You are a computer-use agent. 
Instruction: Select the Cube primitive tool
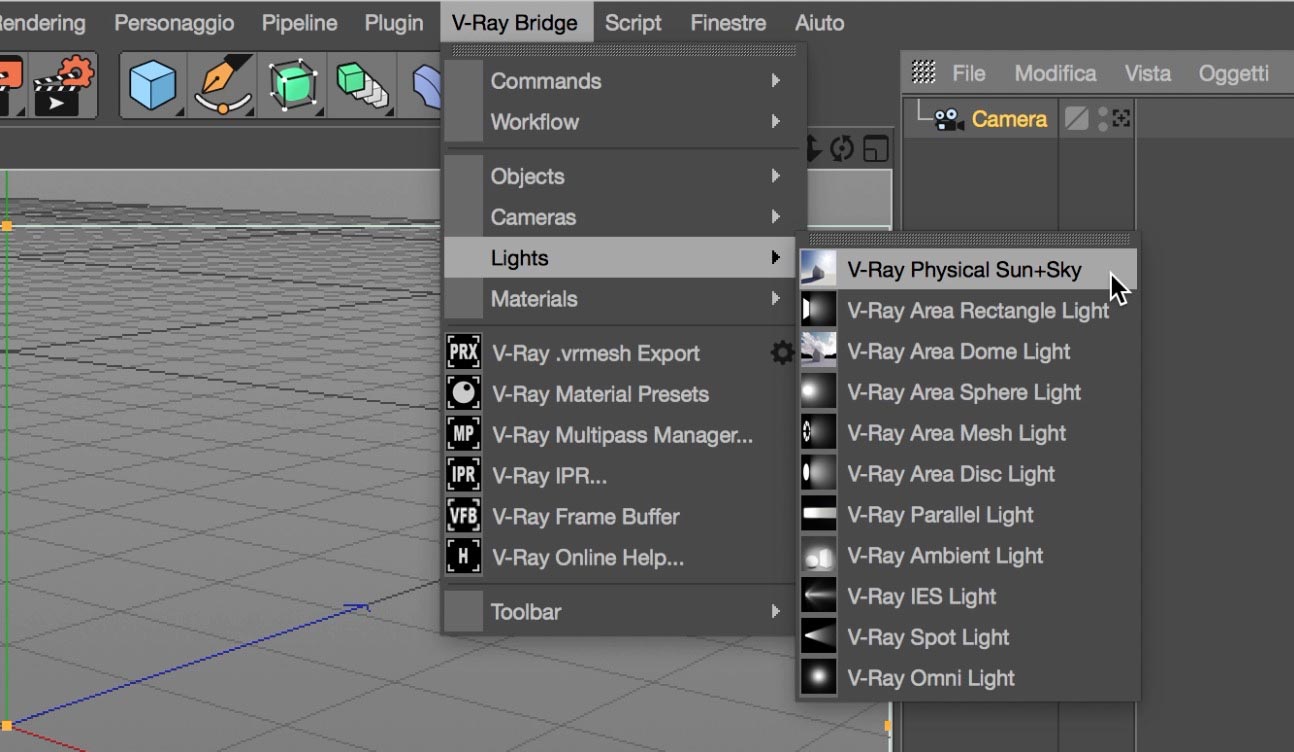click(153, 85)
